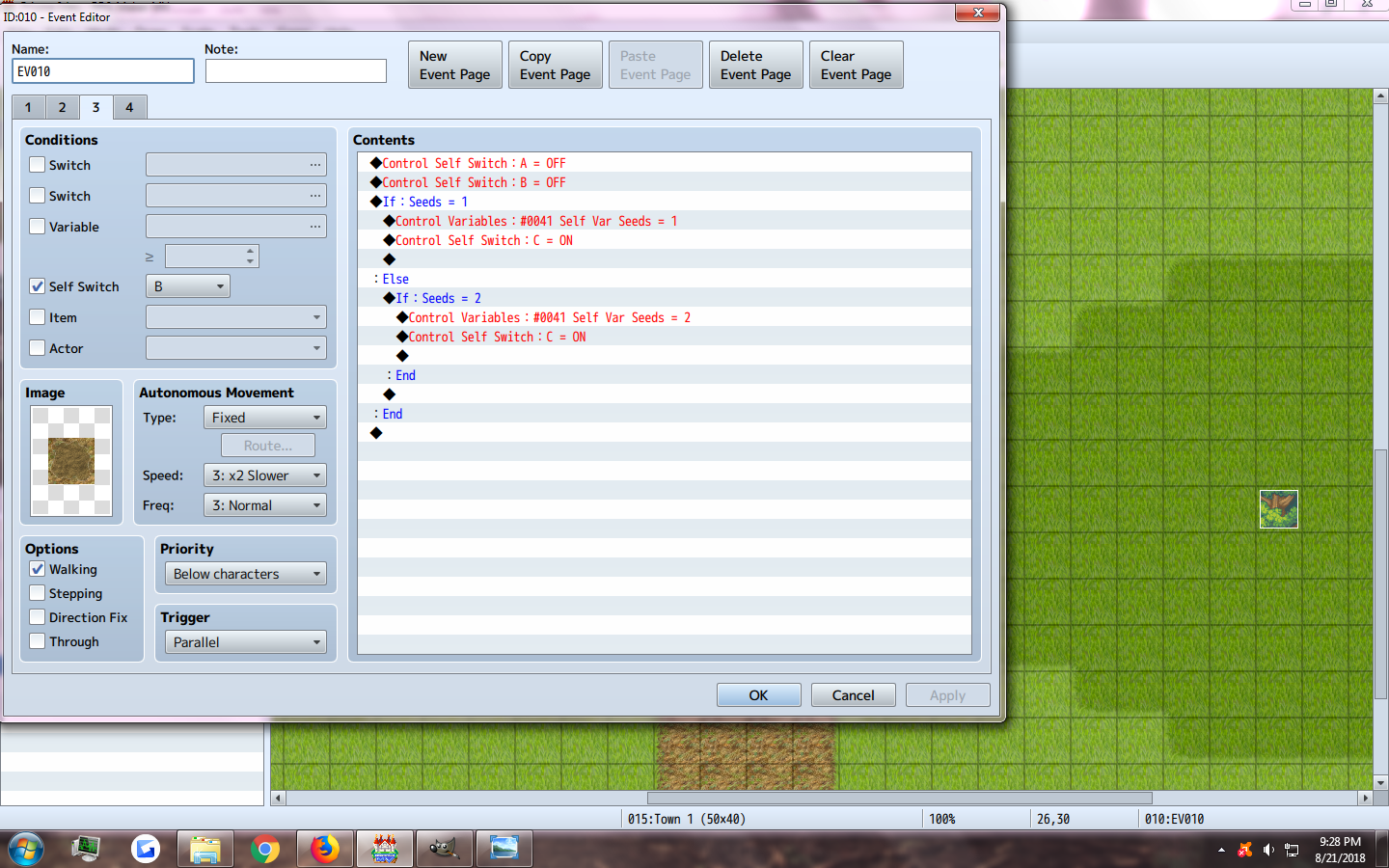Screen dimensions: 1389x868
Task: Select 'Self Var Seeds = 1' command line
Action: tap(665, 221)
